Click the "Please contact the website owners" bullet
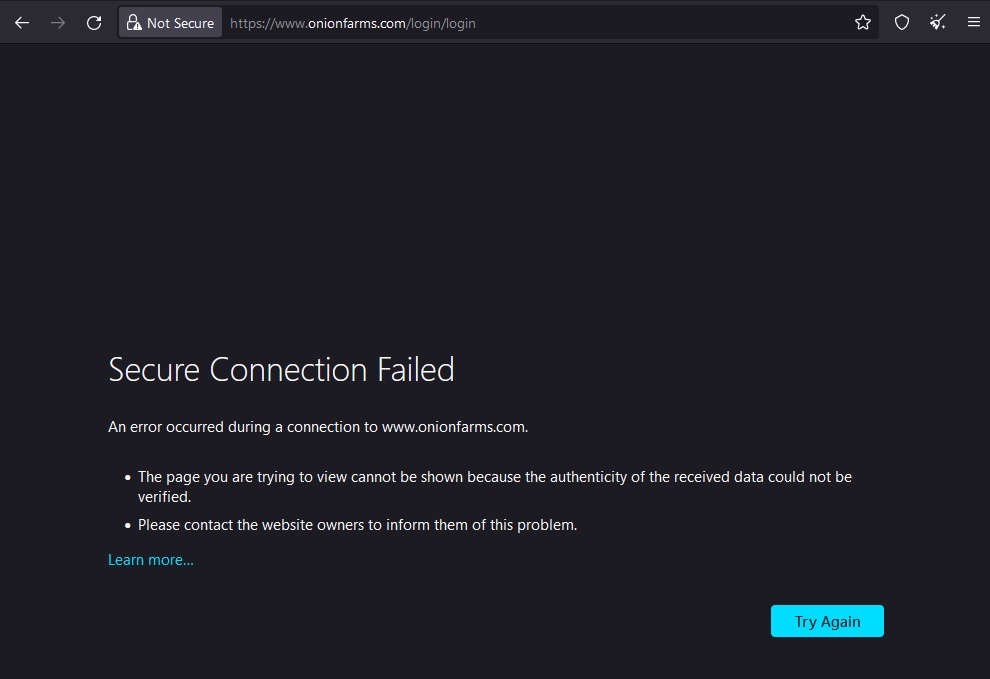Image resolution: width=990 pixels, height=679 pixels. (357, 524)
